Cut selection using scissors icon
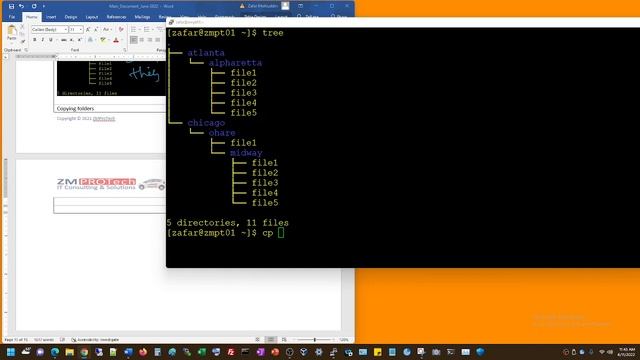The image size is (640, 360). point(22,27)
